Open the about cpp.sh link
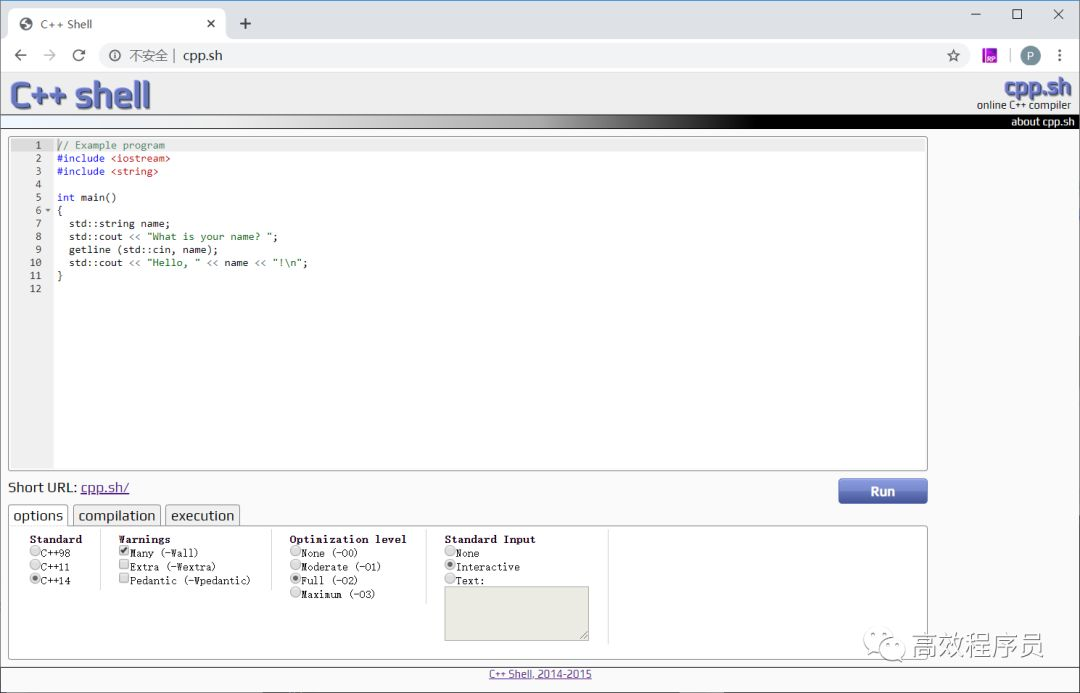The width and height of the screenshot is (1080, 693). (x=1042, y=122)
